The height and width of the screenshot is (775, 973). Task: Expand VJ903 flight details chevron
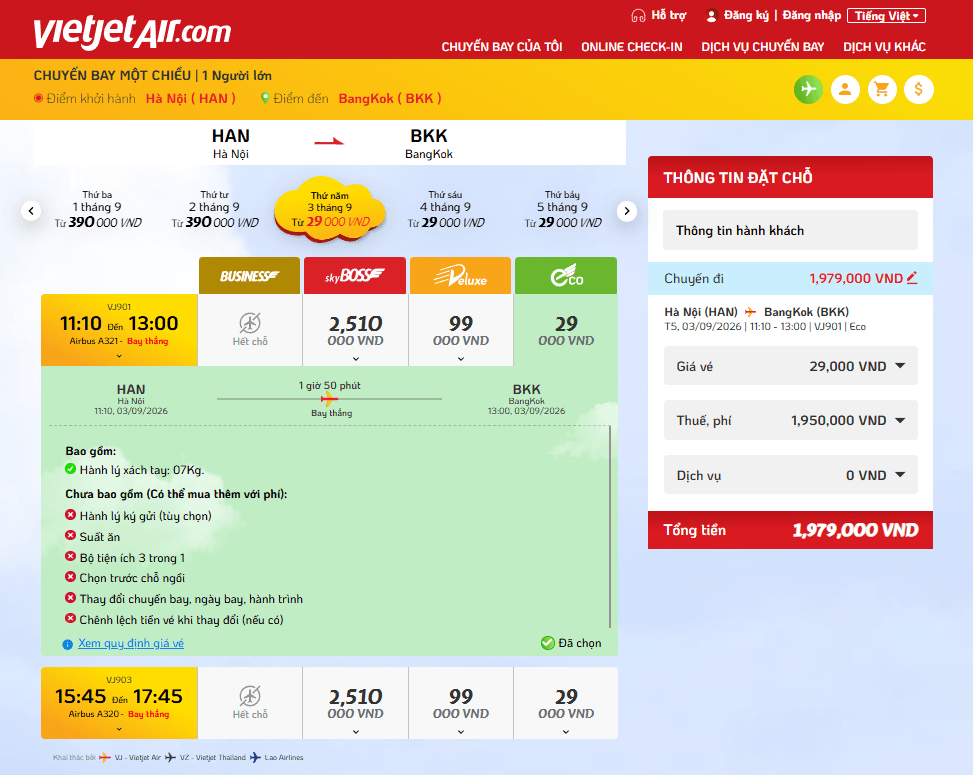coord(119,729)
